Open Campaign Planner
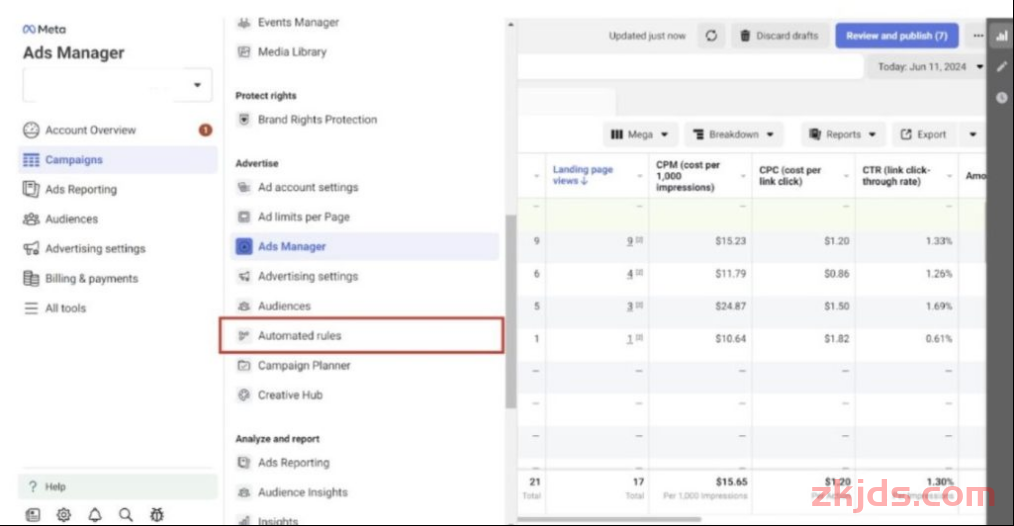This screenshot has width=1014, height=526. [304, 366]
